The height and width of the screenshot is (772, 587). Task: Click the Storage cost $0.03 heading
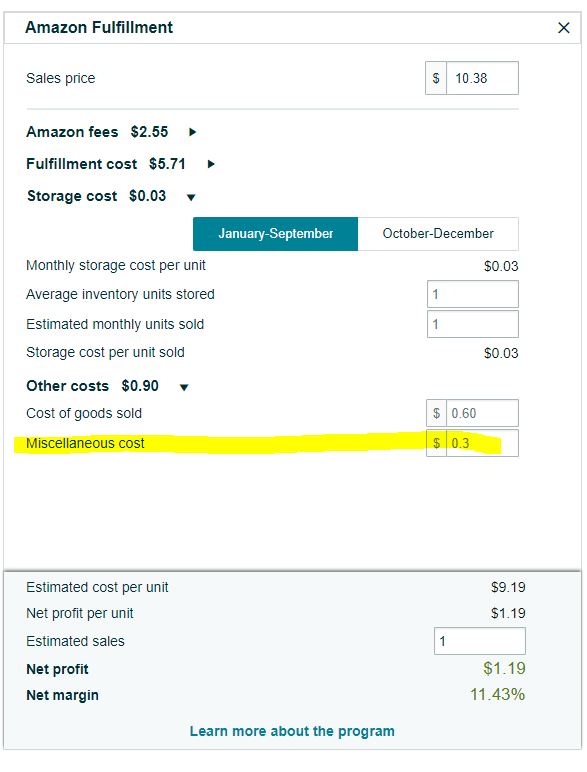pyautogui.click(x=97, y=196)
